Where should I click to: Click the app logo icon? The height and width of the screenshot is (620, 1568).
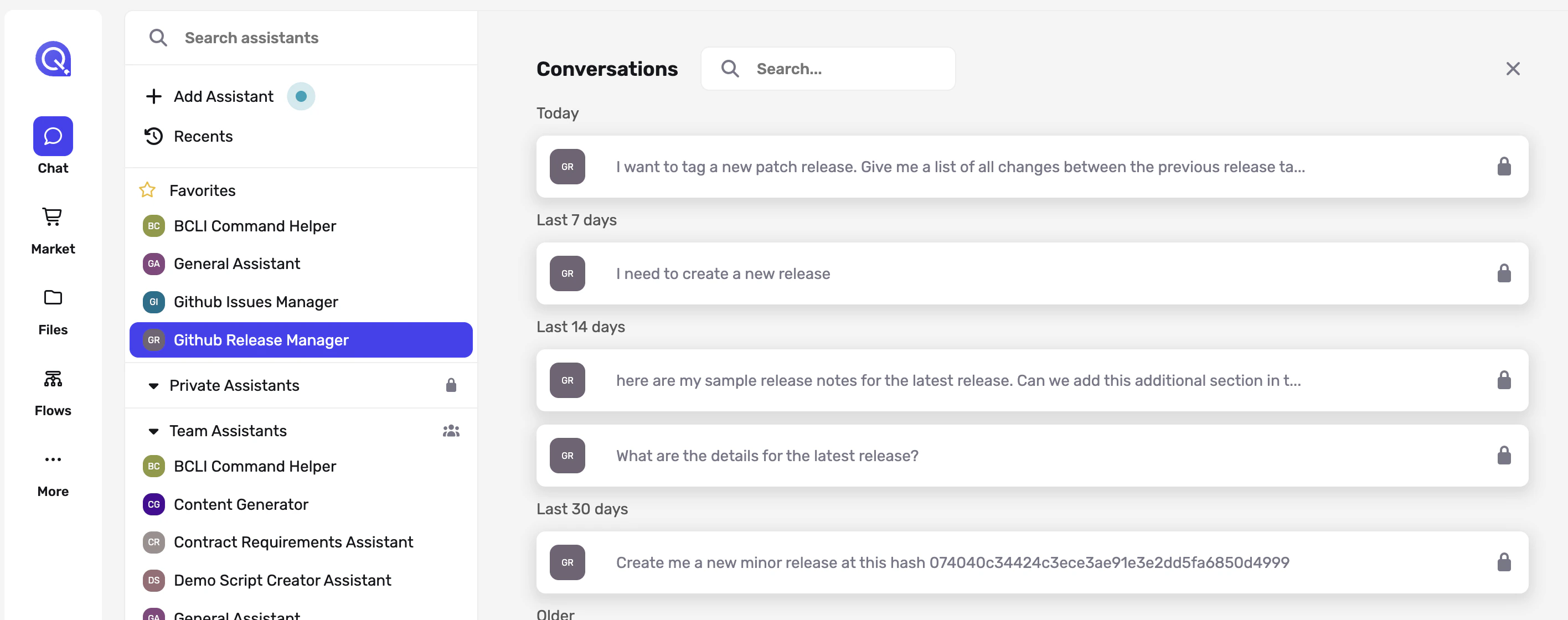(x=53, y=59)
